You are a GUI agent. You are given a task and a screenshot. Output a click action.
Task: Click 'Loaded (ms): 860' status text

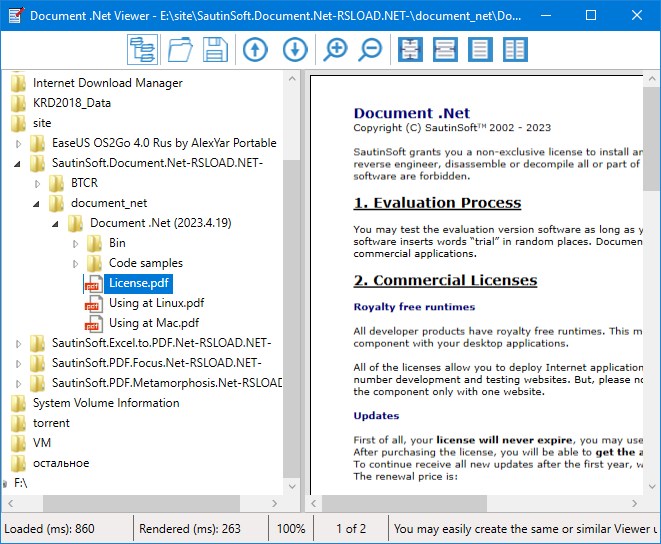tap(49, 528)
